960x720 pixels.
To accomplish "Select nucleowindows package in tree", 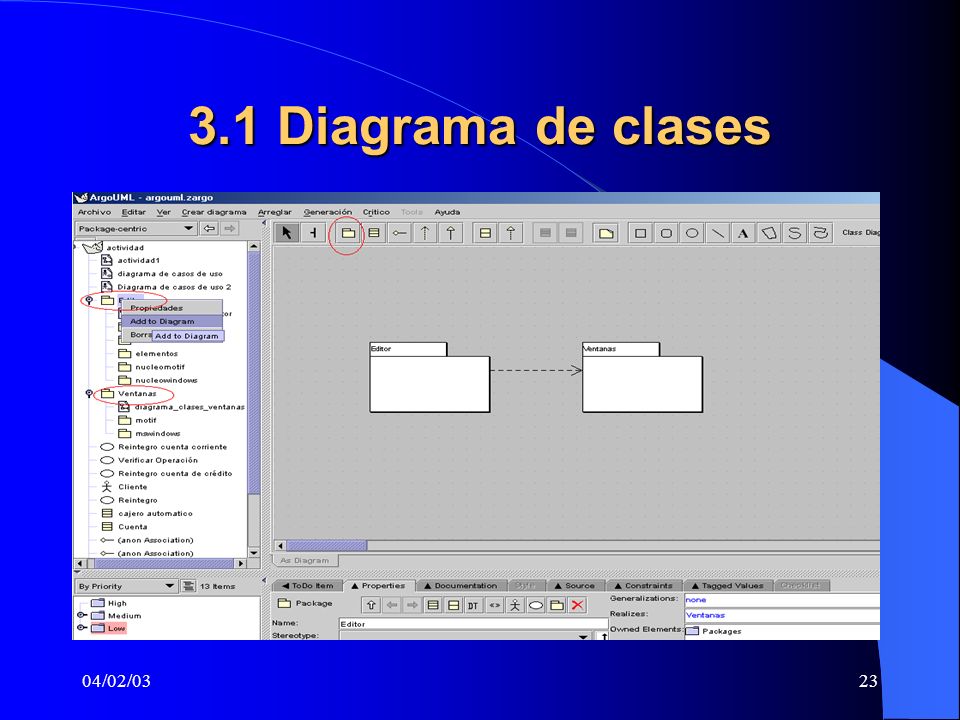I will tap(158, 380).
